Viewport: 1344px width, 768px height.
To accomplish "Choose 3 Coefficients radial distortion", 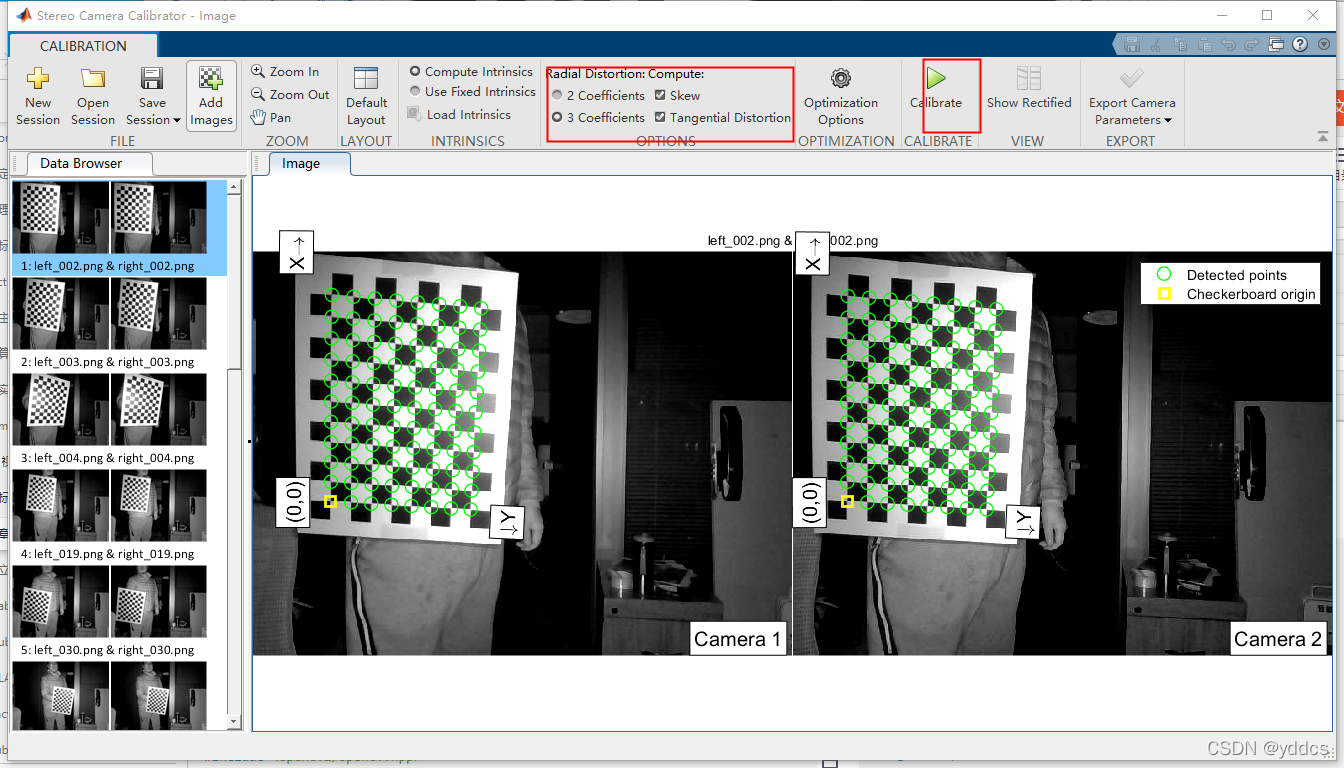I will pyautogui.click(x=598, y=118).
